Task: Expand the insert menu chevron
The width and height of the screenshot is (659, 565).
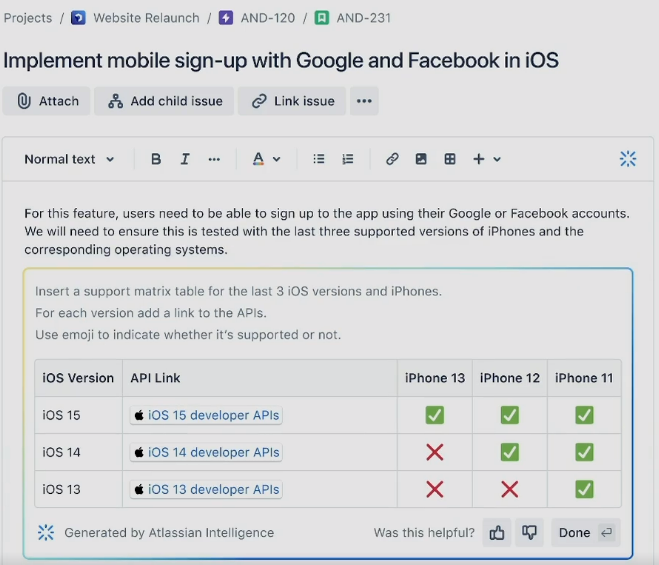Action: tap(497, 159)
